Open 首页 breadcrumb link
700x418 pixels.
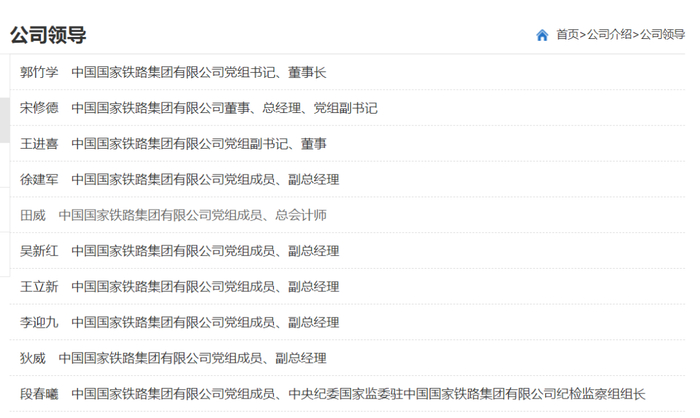click(567, 34)
